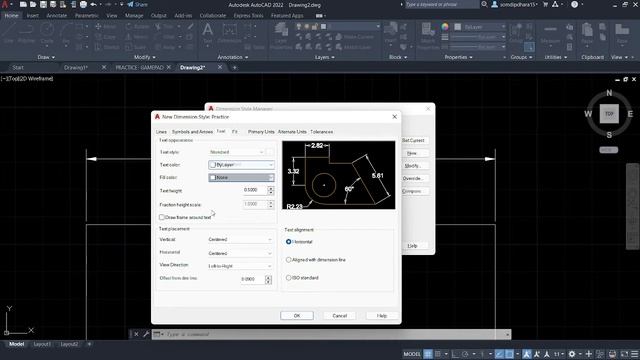Image resolution: width=640 pixels, height=360 pixels.
Task: Switch to Symbols and Arrows tab
Action: pyautogui.click(x=192, y=132)
